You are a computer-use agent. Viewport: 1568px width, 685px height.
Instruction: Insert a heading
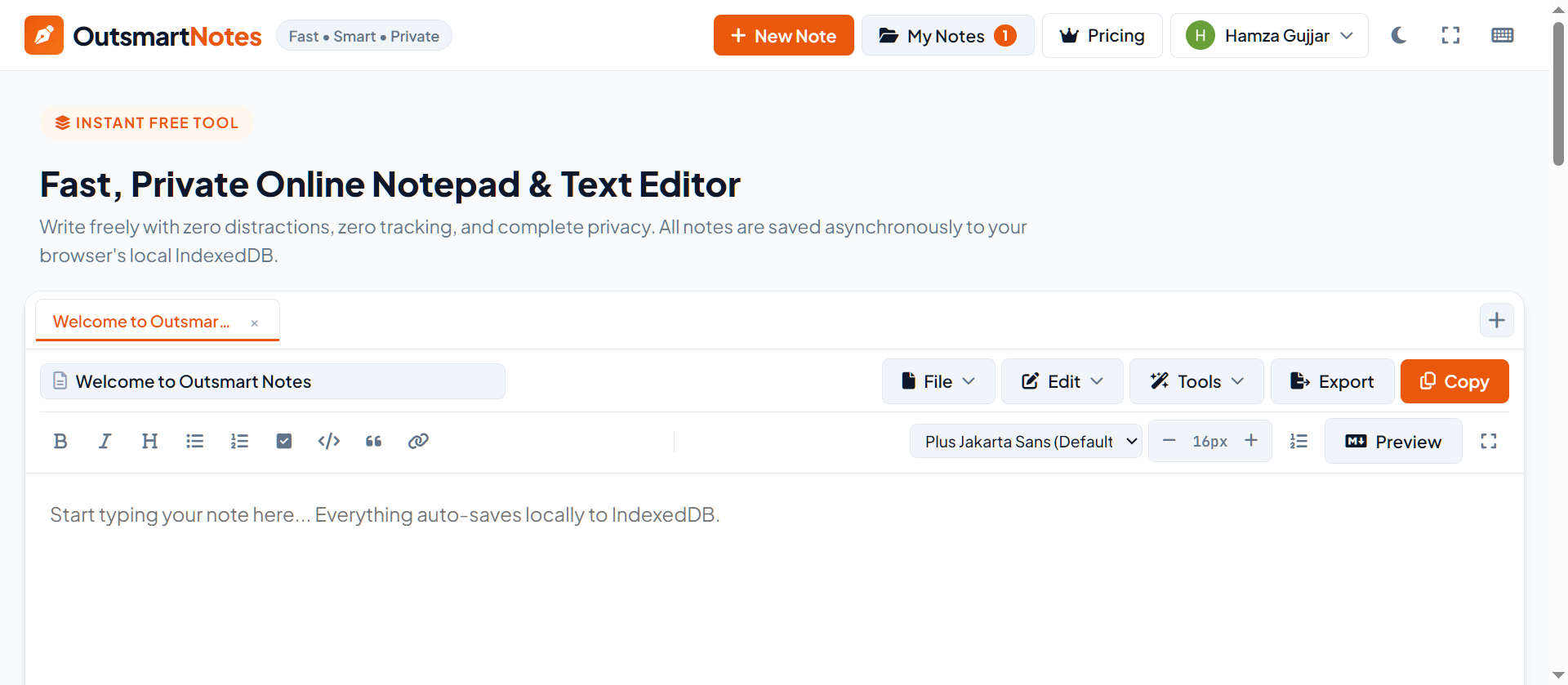click(149, 441)
